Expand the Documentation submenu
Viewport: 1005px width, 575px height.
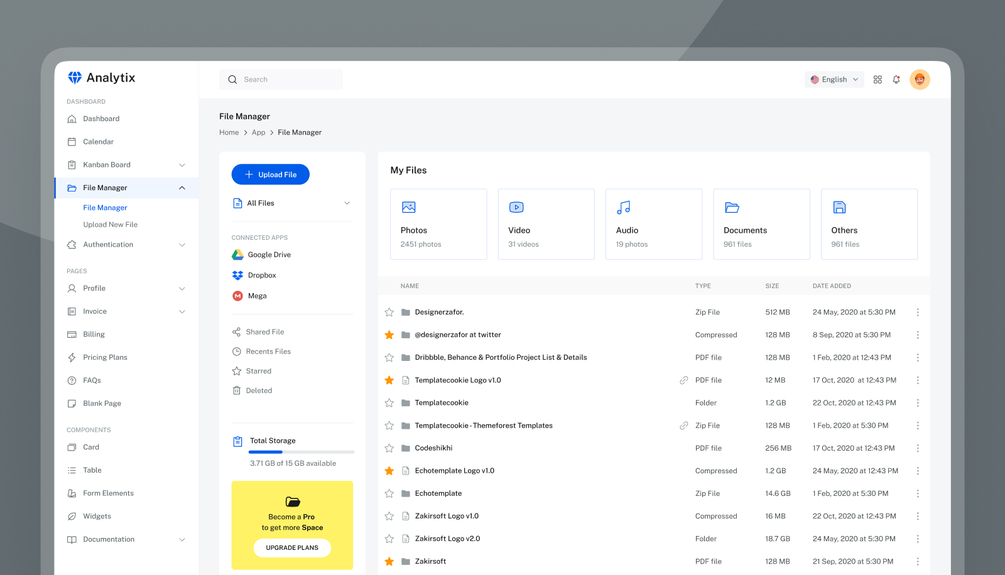click(182, 540)
